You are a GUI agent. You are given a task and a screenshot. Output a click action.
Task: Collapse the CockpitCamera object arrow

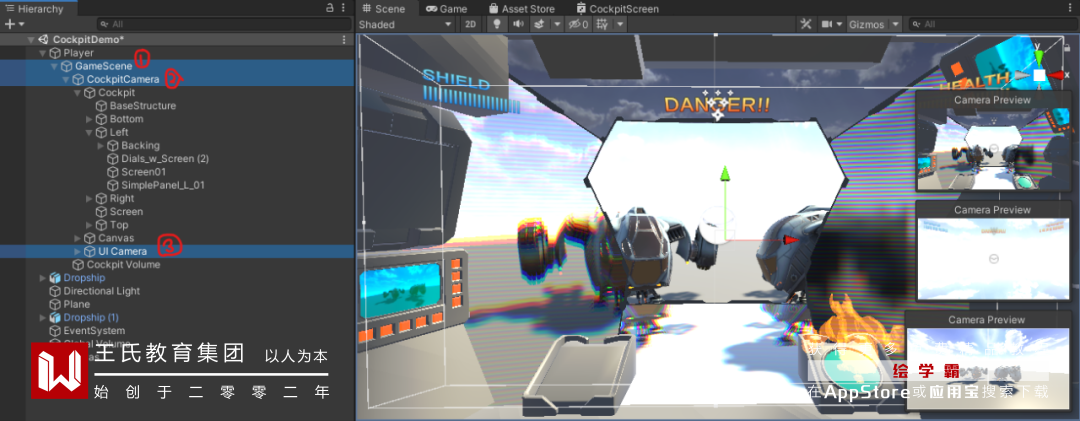click(x=66, y=79)
